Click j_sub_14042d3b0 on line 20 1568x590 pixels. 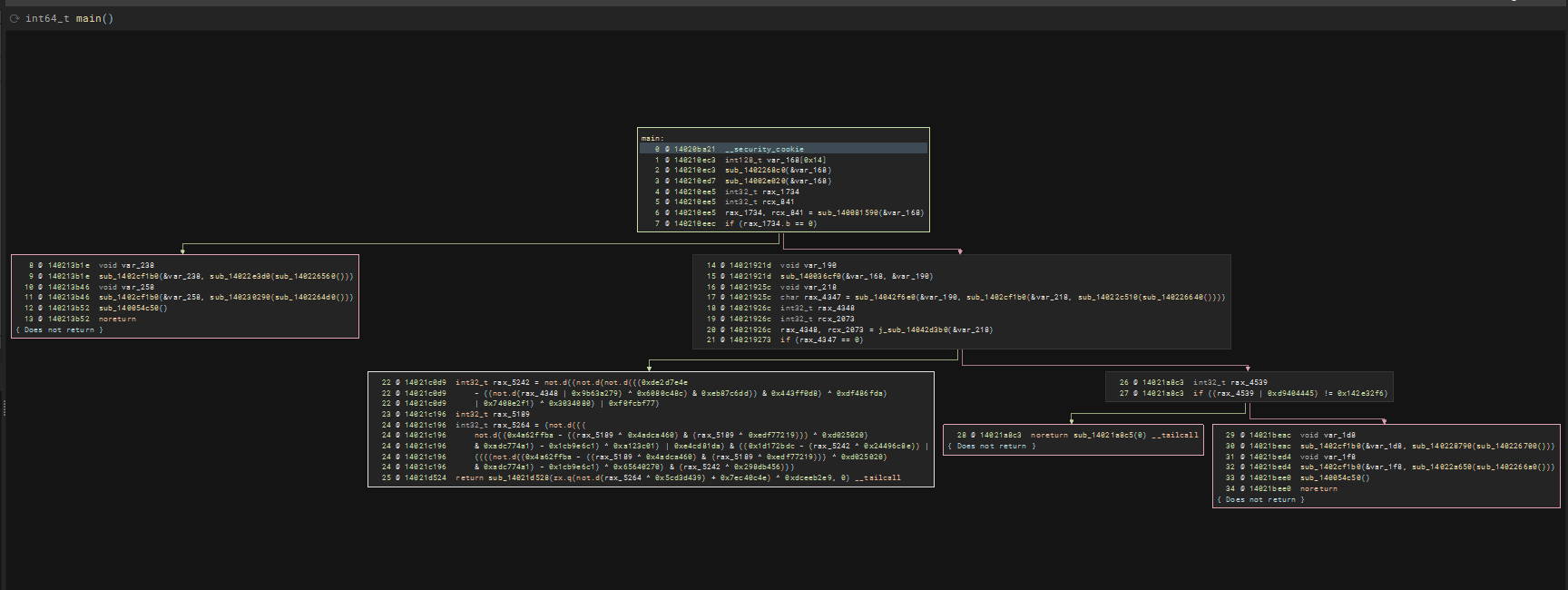912,329
